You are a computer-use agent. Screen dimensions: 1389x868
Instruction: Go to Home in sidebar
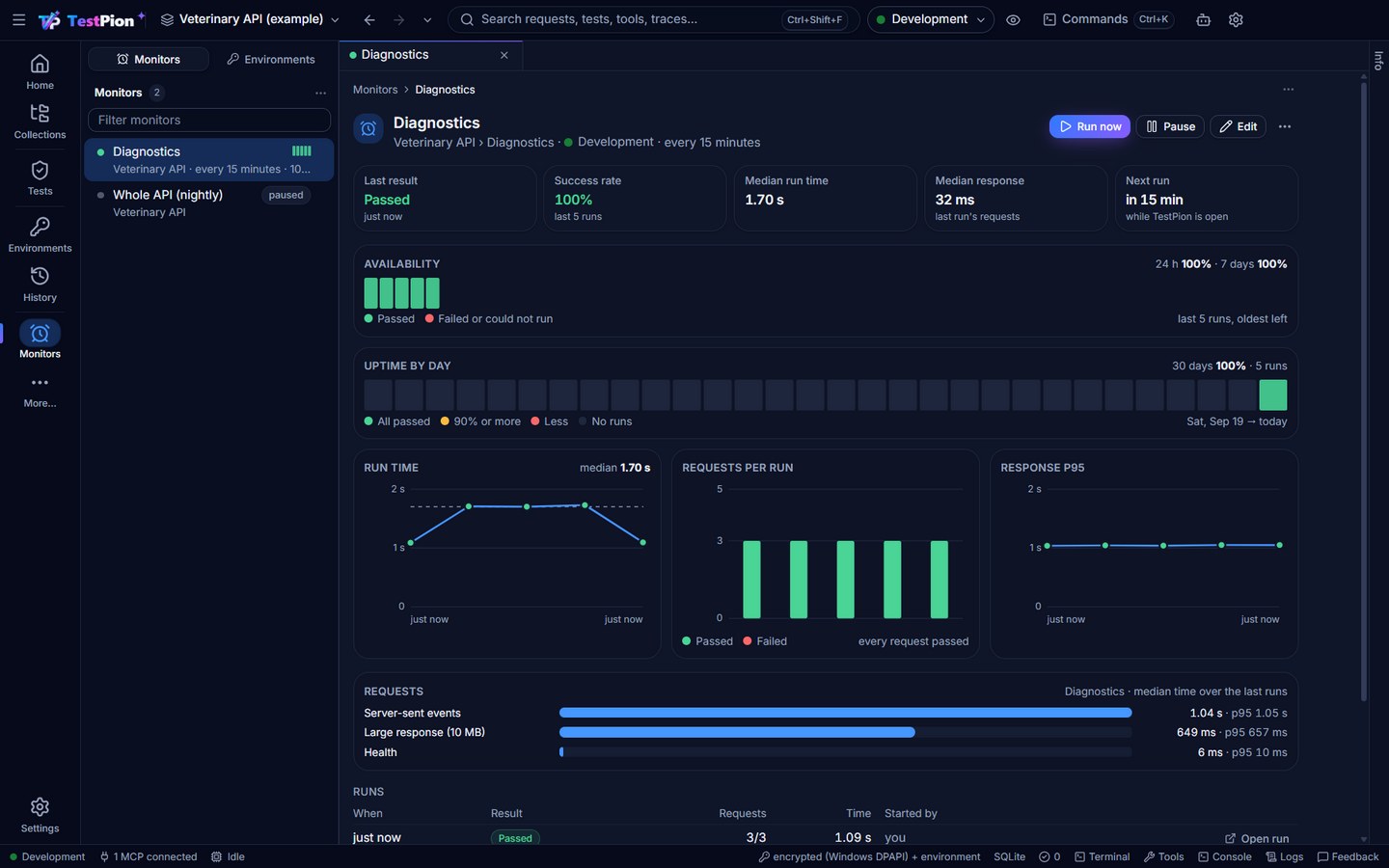(40, 72)
